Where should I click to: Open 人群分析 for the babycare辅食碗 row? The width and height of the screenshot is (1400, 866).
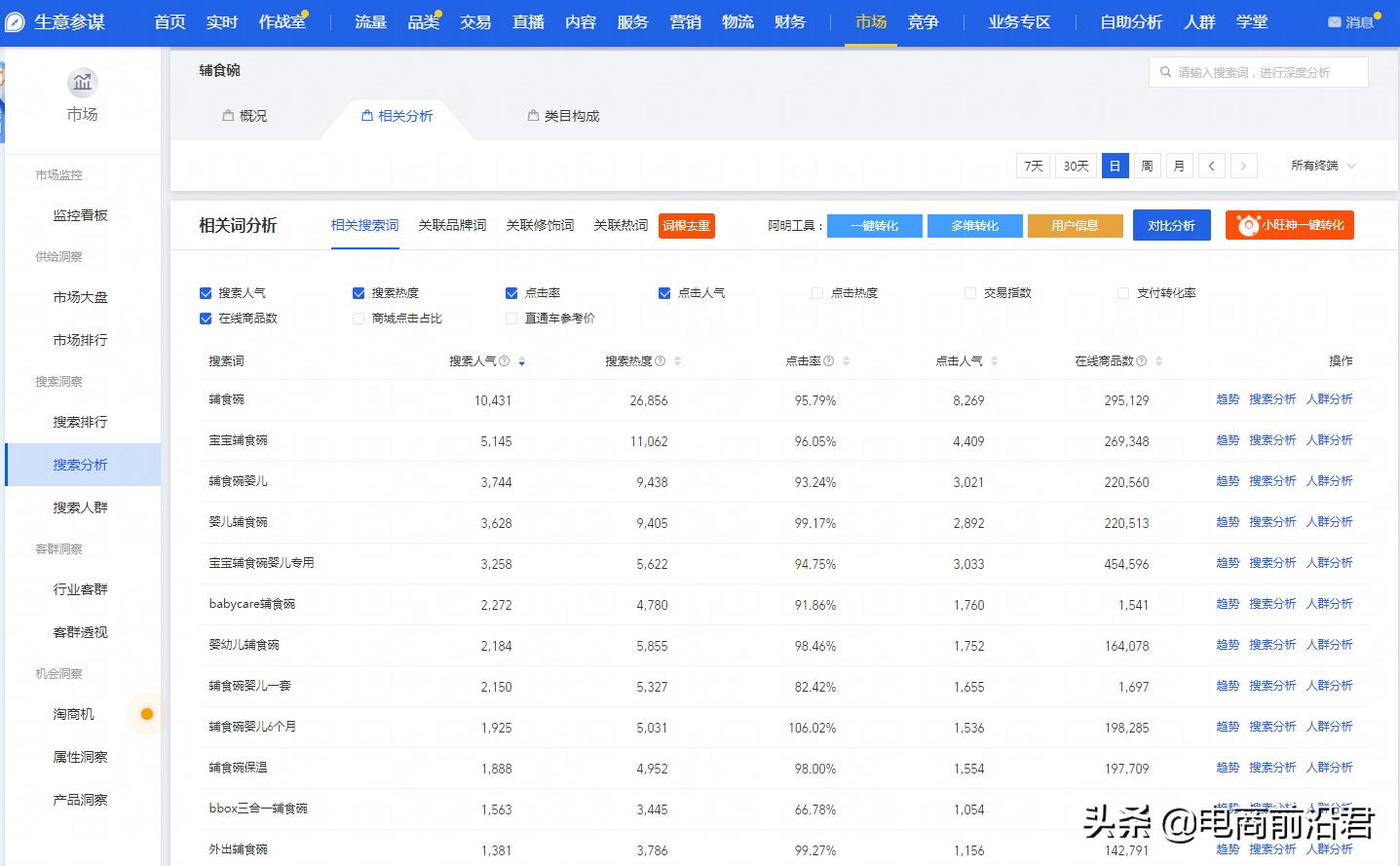tap(1330, 603)
